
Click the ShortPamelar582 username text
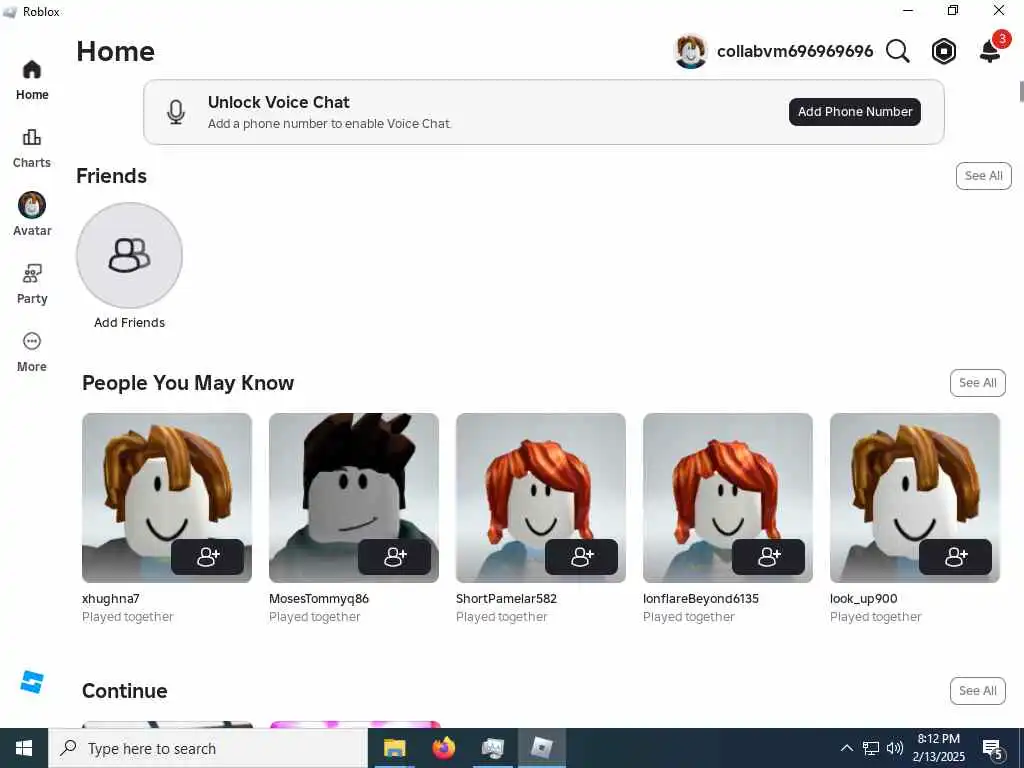506,598
